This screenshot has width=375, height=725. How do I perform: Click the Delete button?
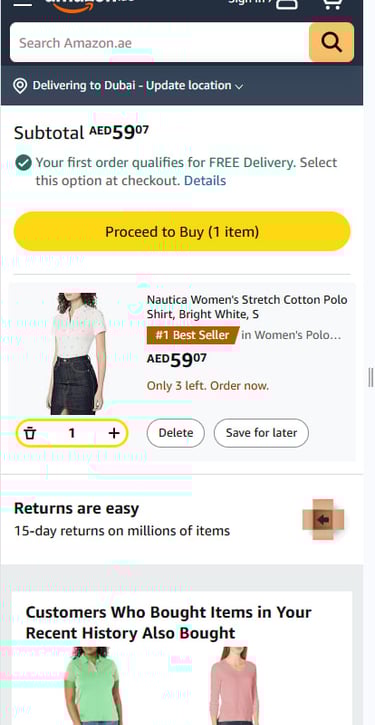coord(176,433)
